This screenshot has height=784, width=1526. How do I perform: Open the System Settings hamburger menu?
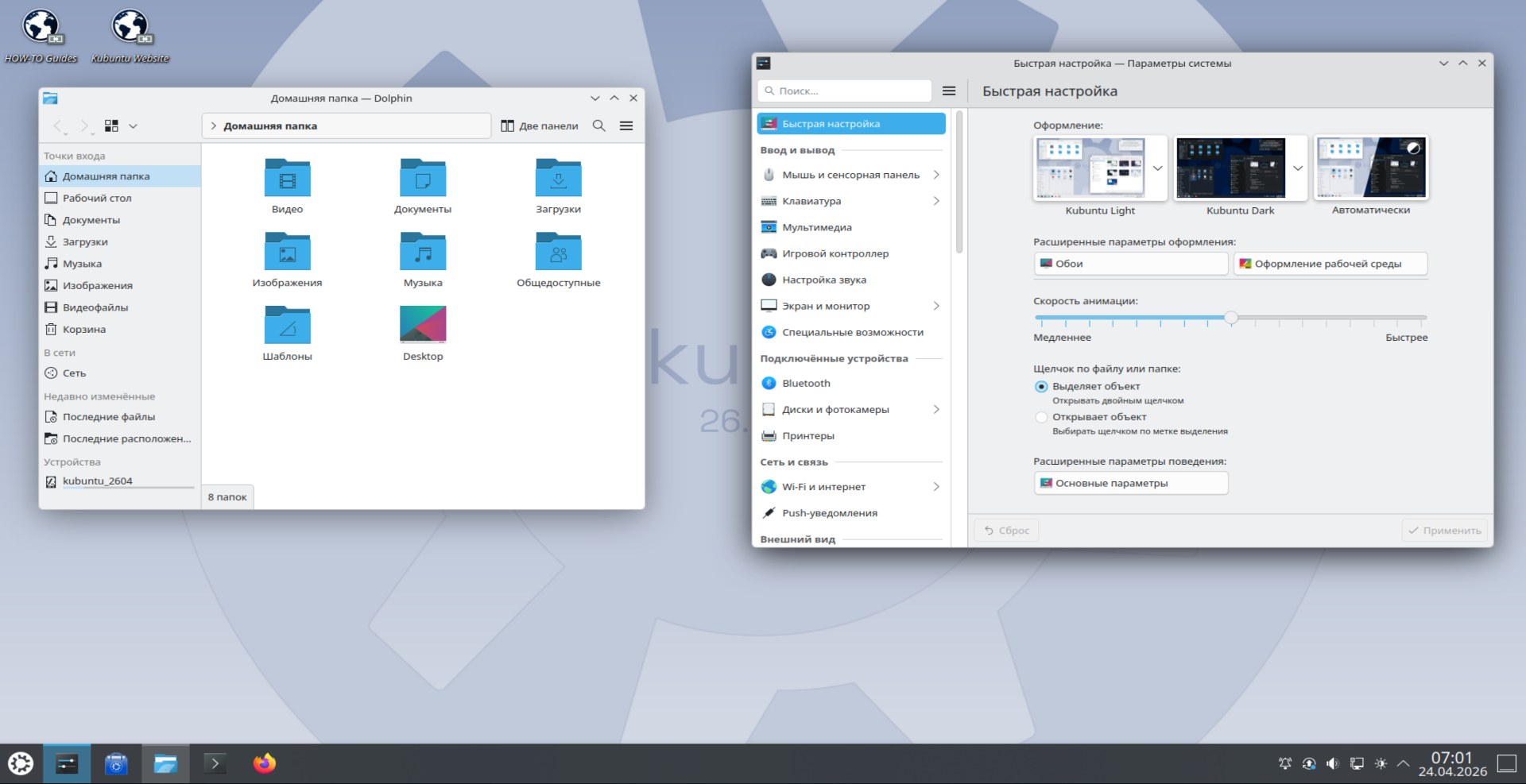pos(949,91)
